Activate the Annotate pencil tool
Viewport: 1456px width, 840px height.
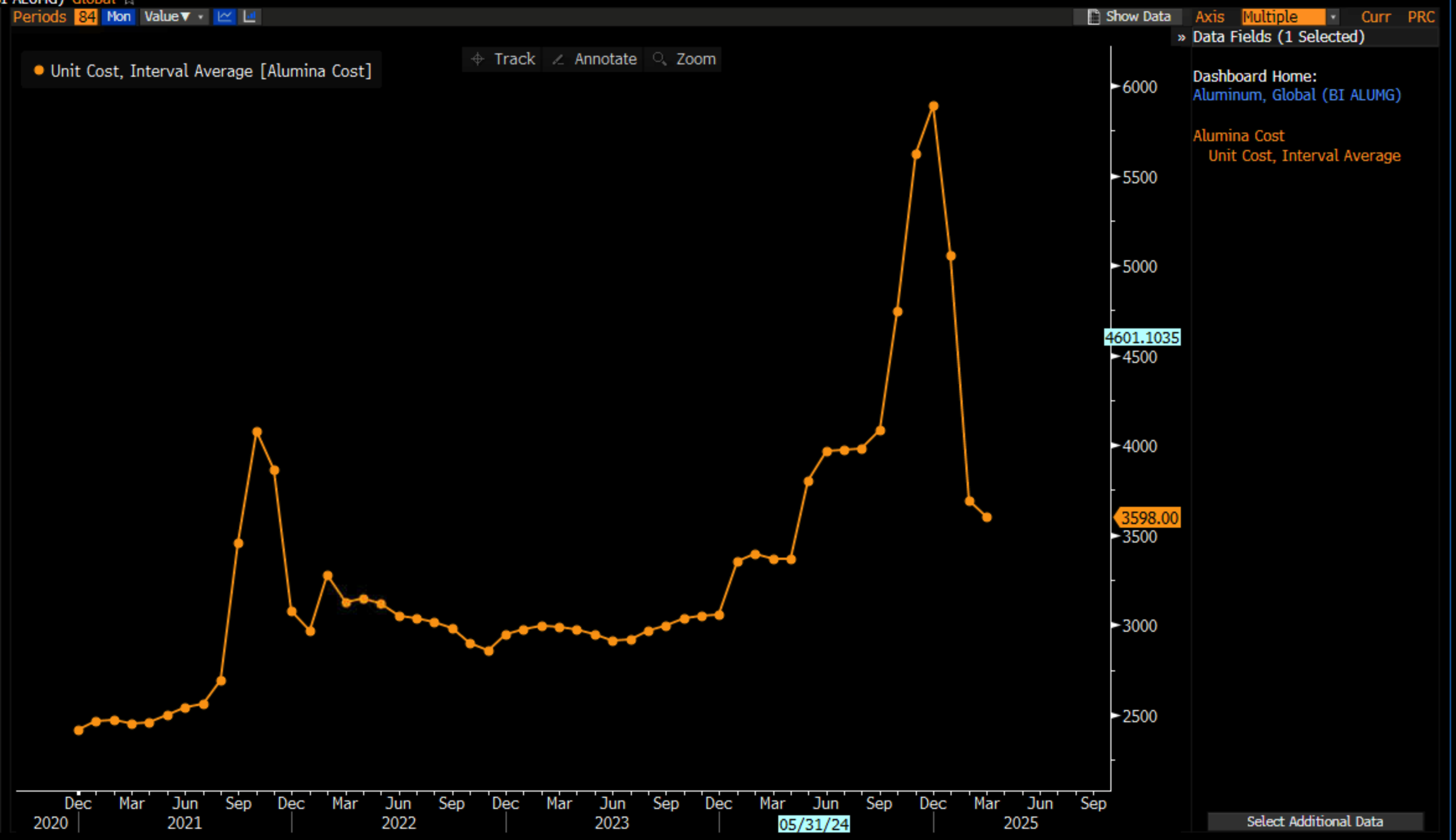[594, 59]
